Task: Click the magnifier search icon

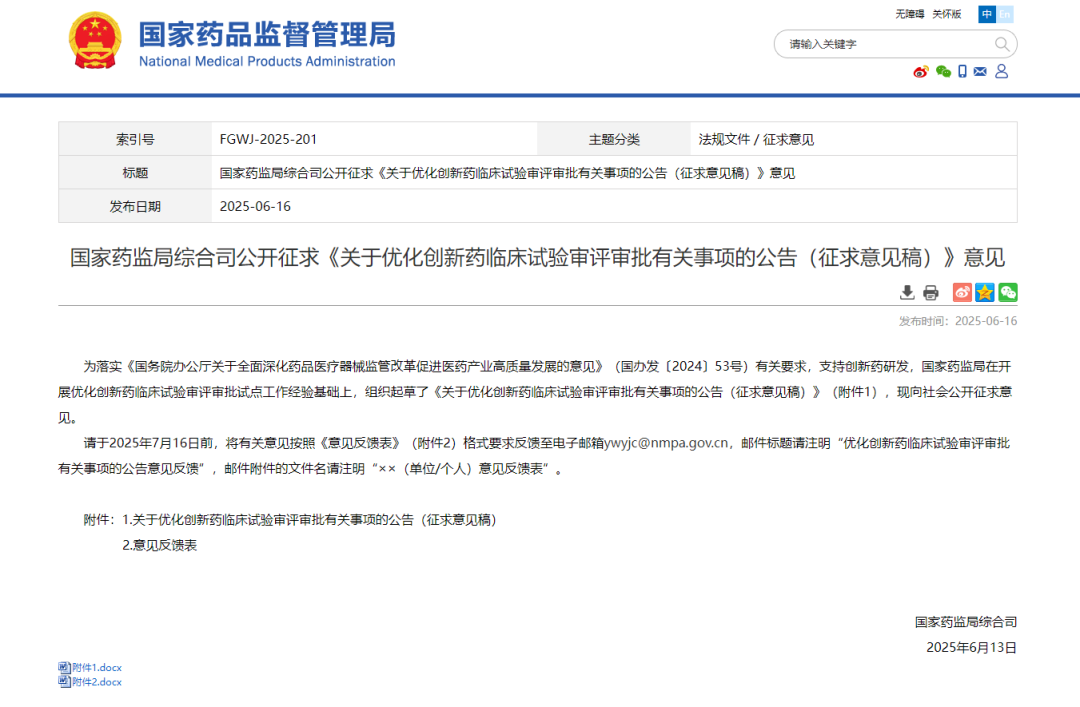Action: 1002,44
